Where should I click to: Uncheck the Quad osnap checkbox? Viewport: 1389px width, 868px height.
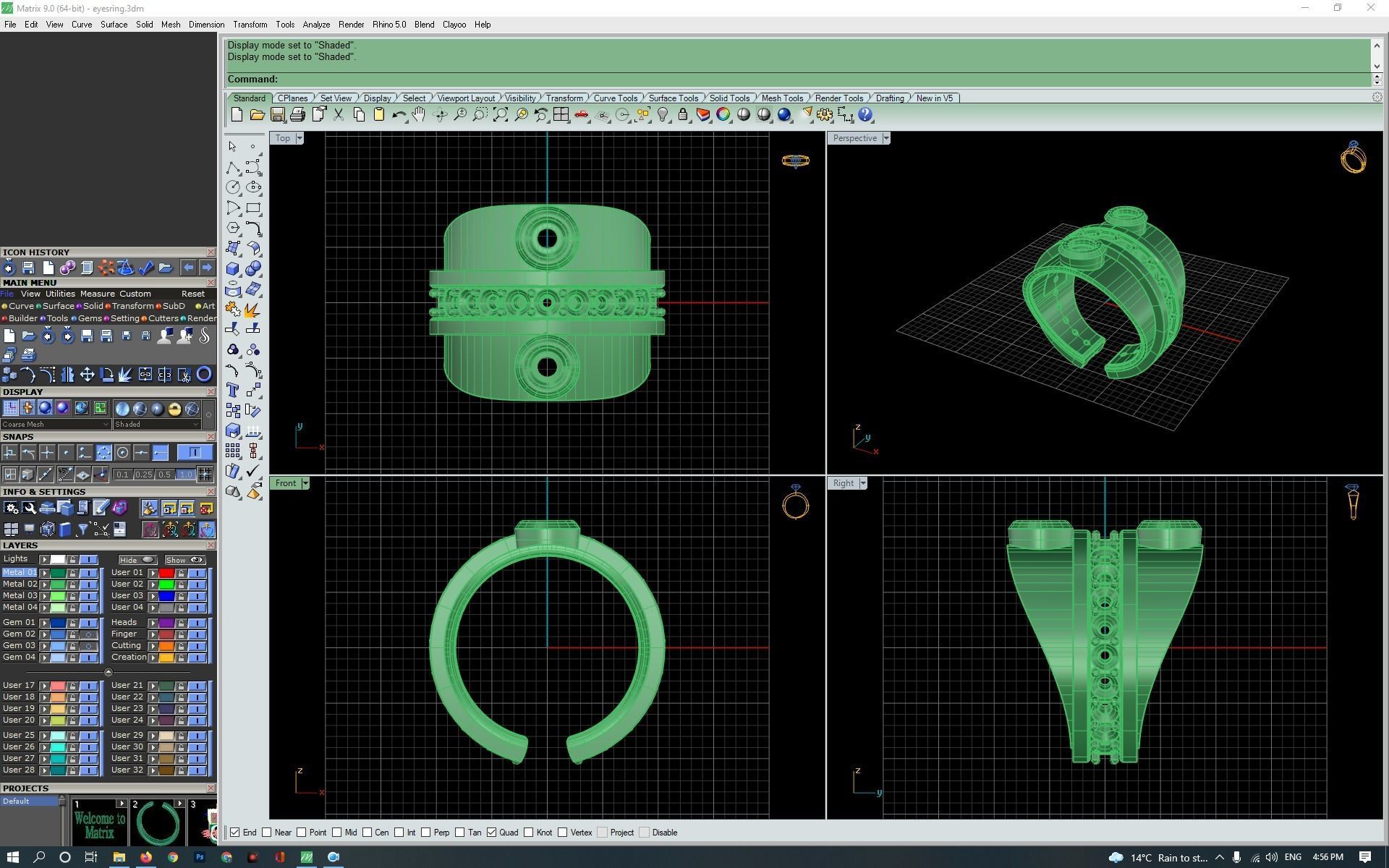click(492, 833)
